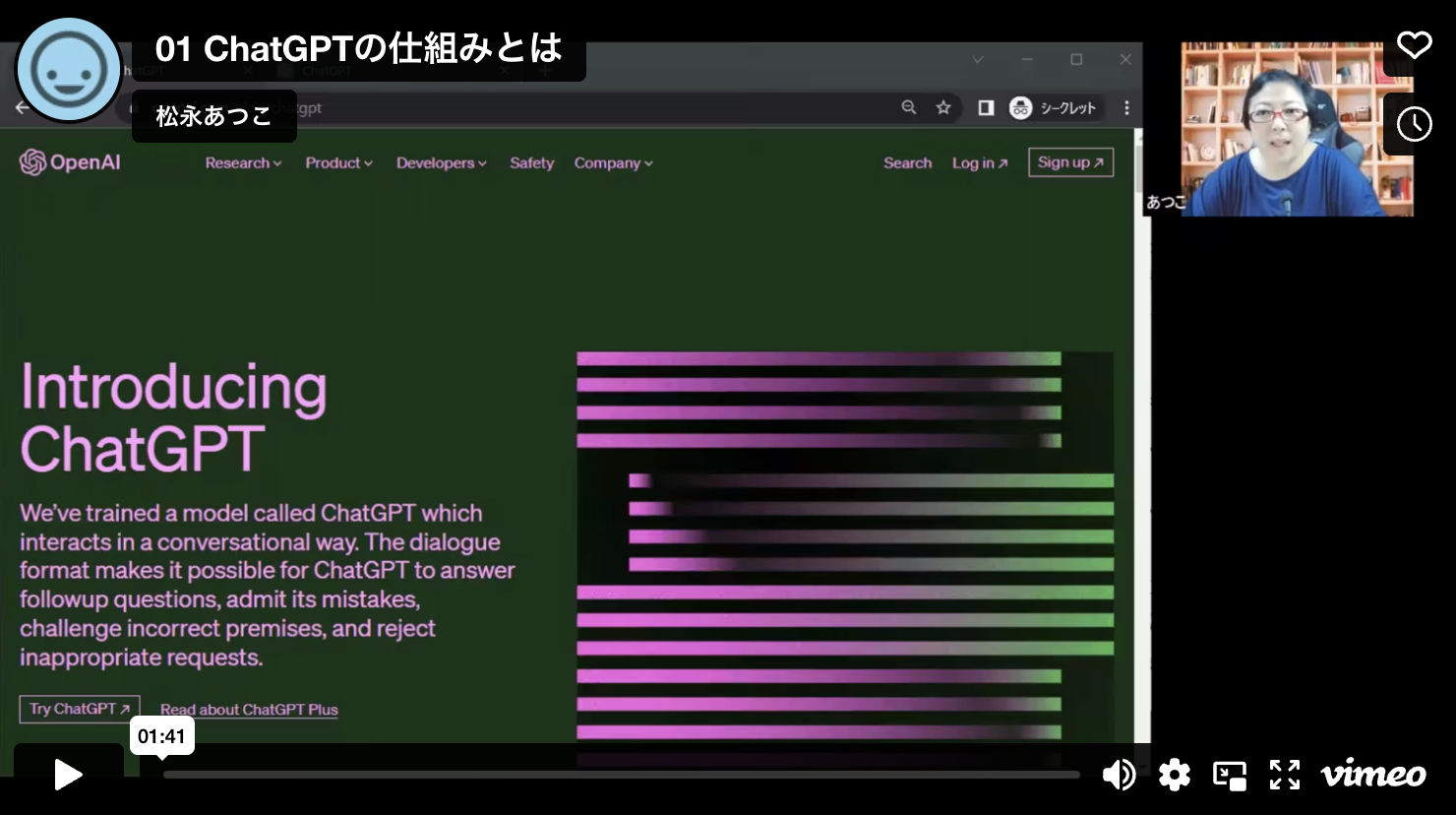Screen dimensions: 1456x815
Task: Open the video settings gear
Action: pos(1174,776)
